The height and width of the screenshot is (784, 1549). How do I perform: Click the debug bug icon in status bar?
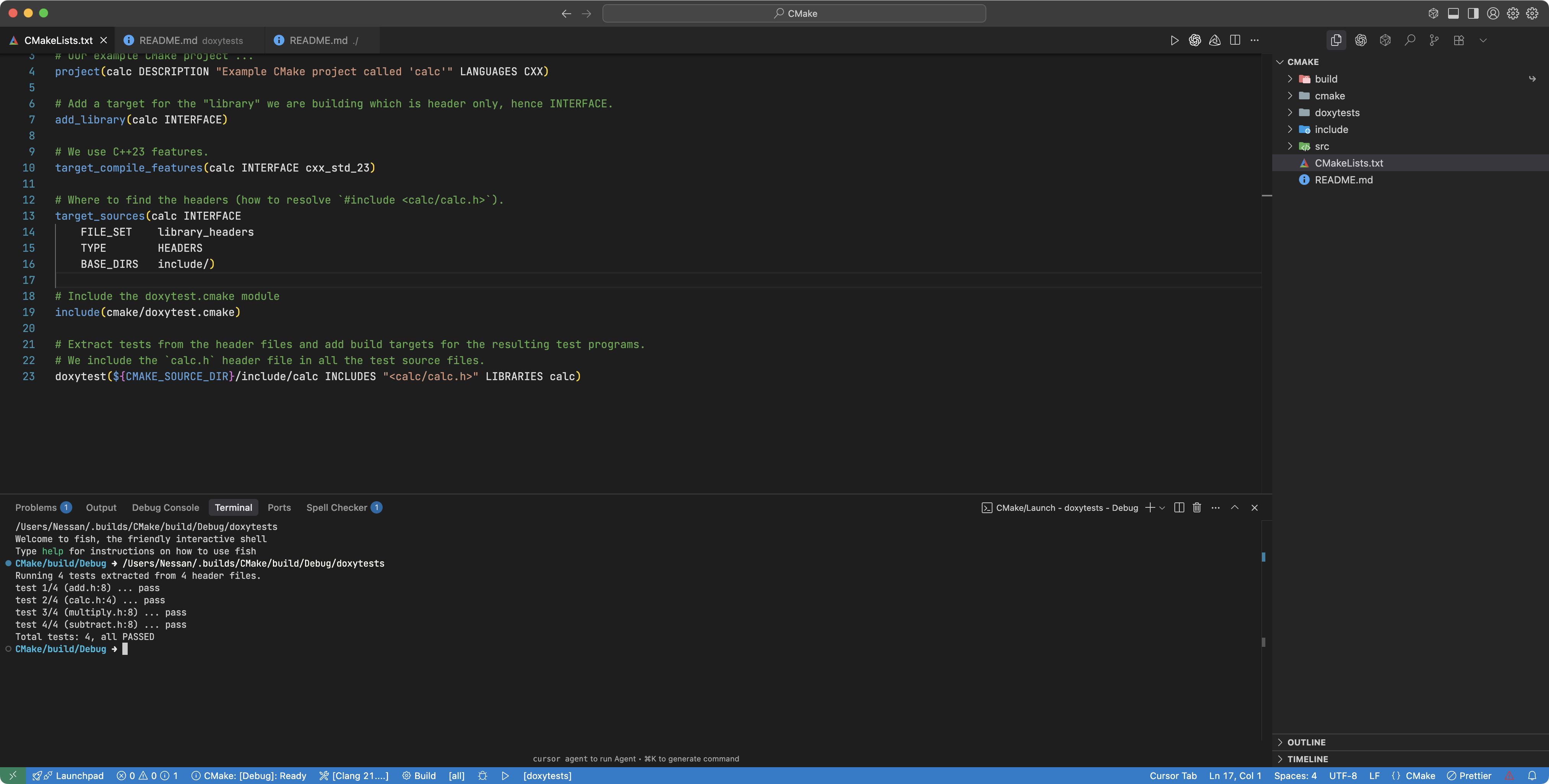[x=482, y=776]
